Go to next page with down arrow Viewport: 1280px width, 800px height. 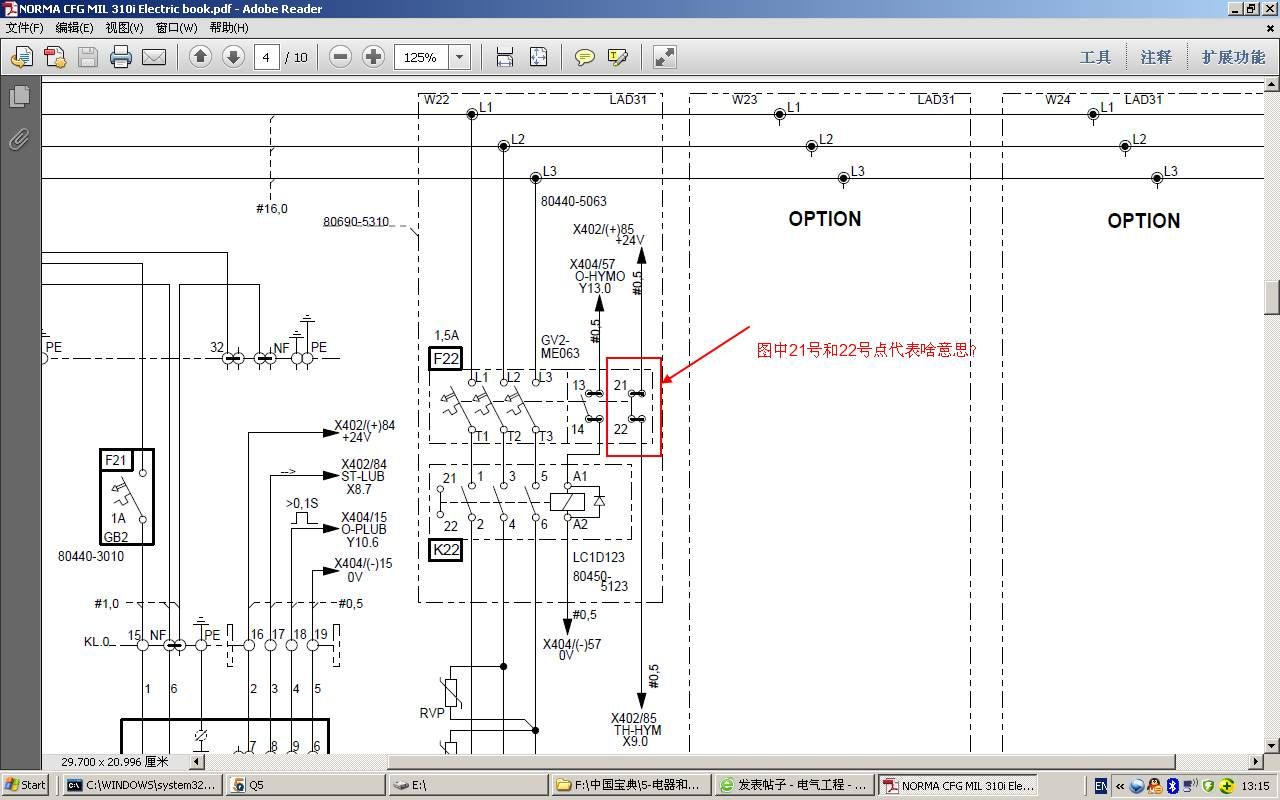tap(233, 57)
